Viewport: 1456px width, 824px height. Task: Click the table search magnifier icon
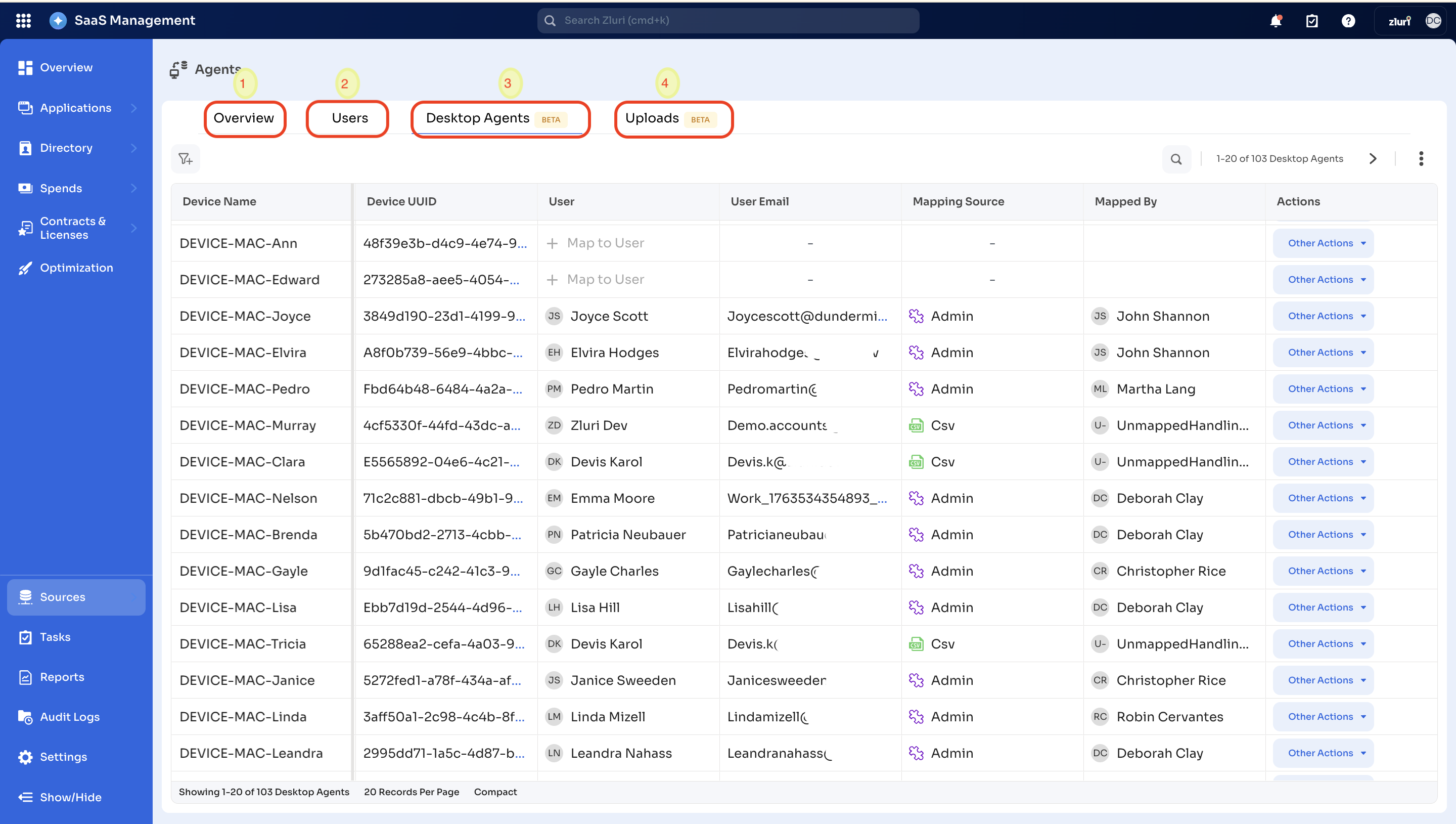coord(1176,159)
